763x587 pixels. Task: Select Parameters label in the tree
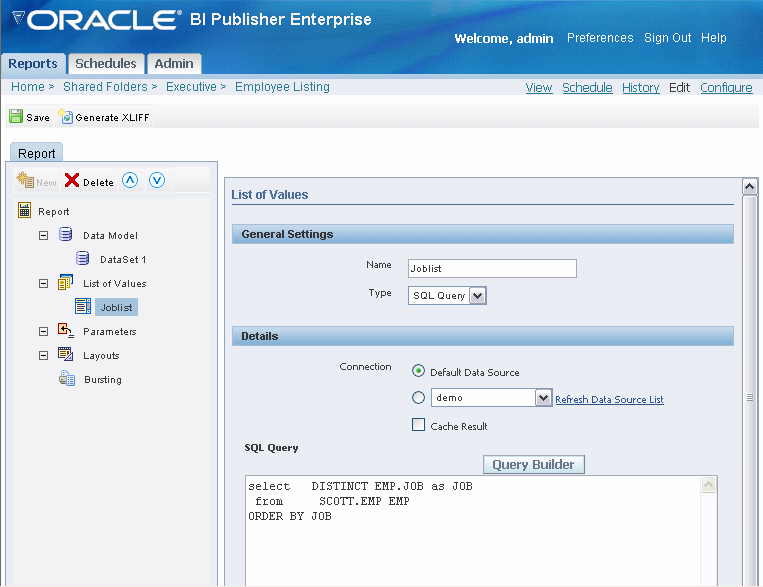point(109,331)
